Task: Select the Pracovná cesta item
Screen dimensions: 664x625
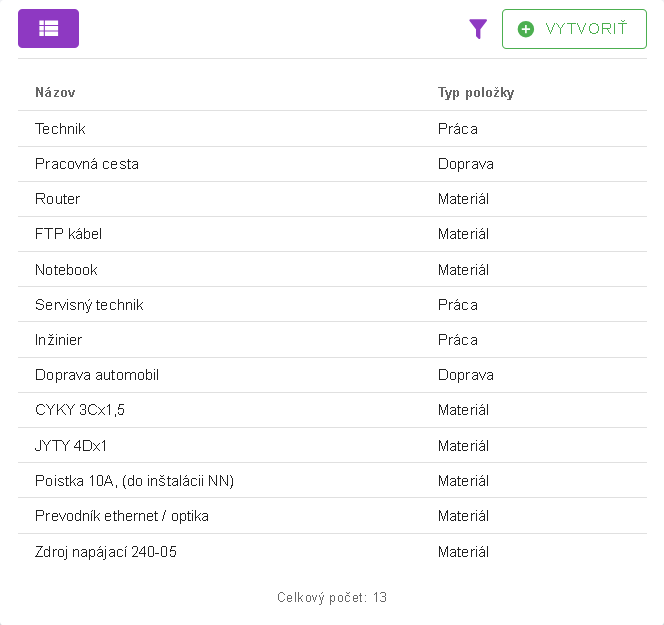Action: click(87, 164)
